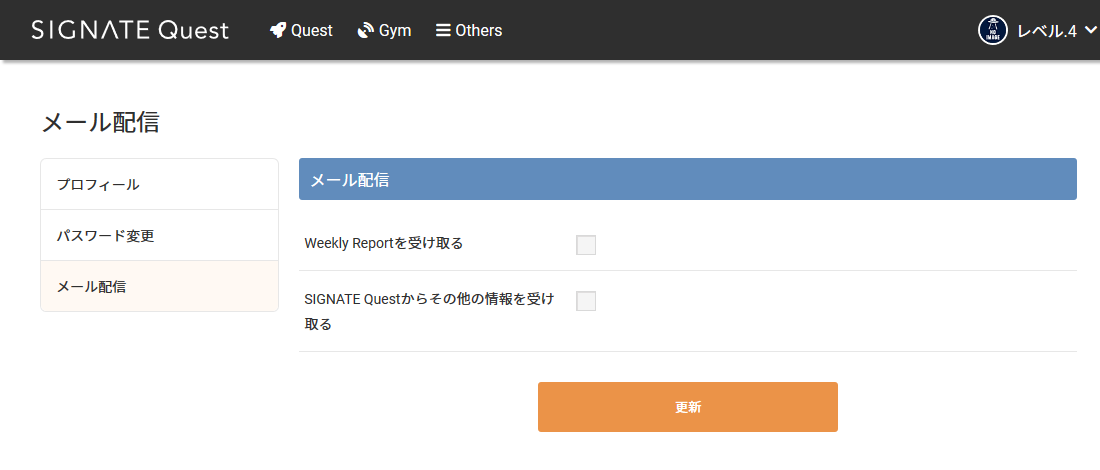The width and height of the screenshot is (1100, 470).
Task: Click the SIGNATE Quest logo
Action: [x=130, y=30]
